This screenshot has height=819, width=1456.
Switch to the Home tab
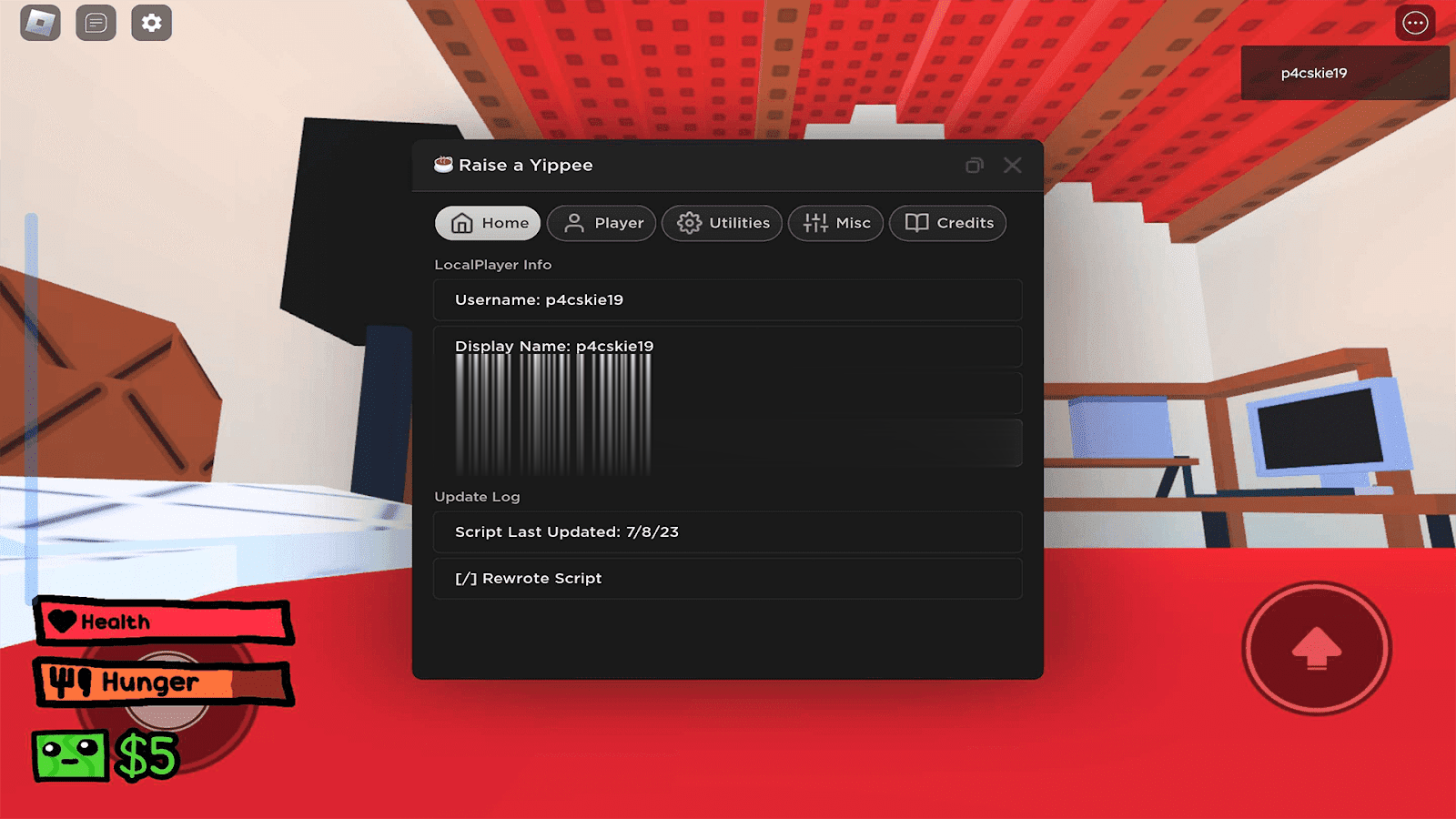coord(488,223)
